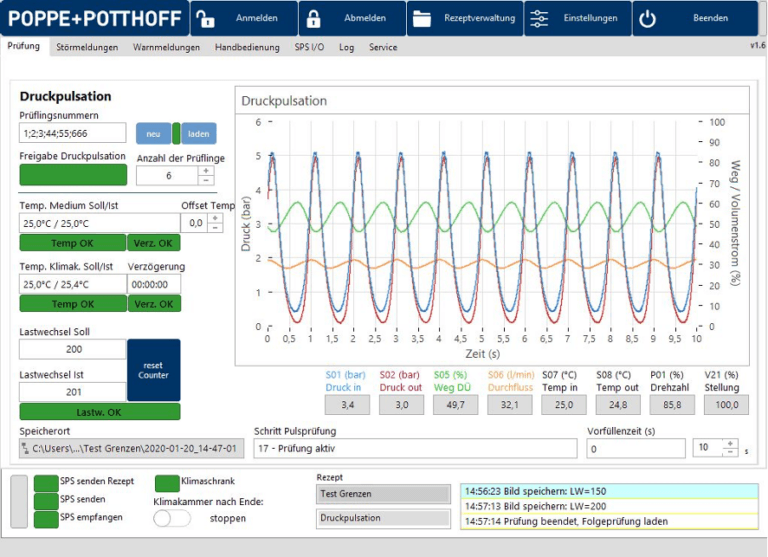Click the laden button
The width and height of the screenshot is (768, 557).
(199, 133)
